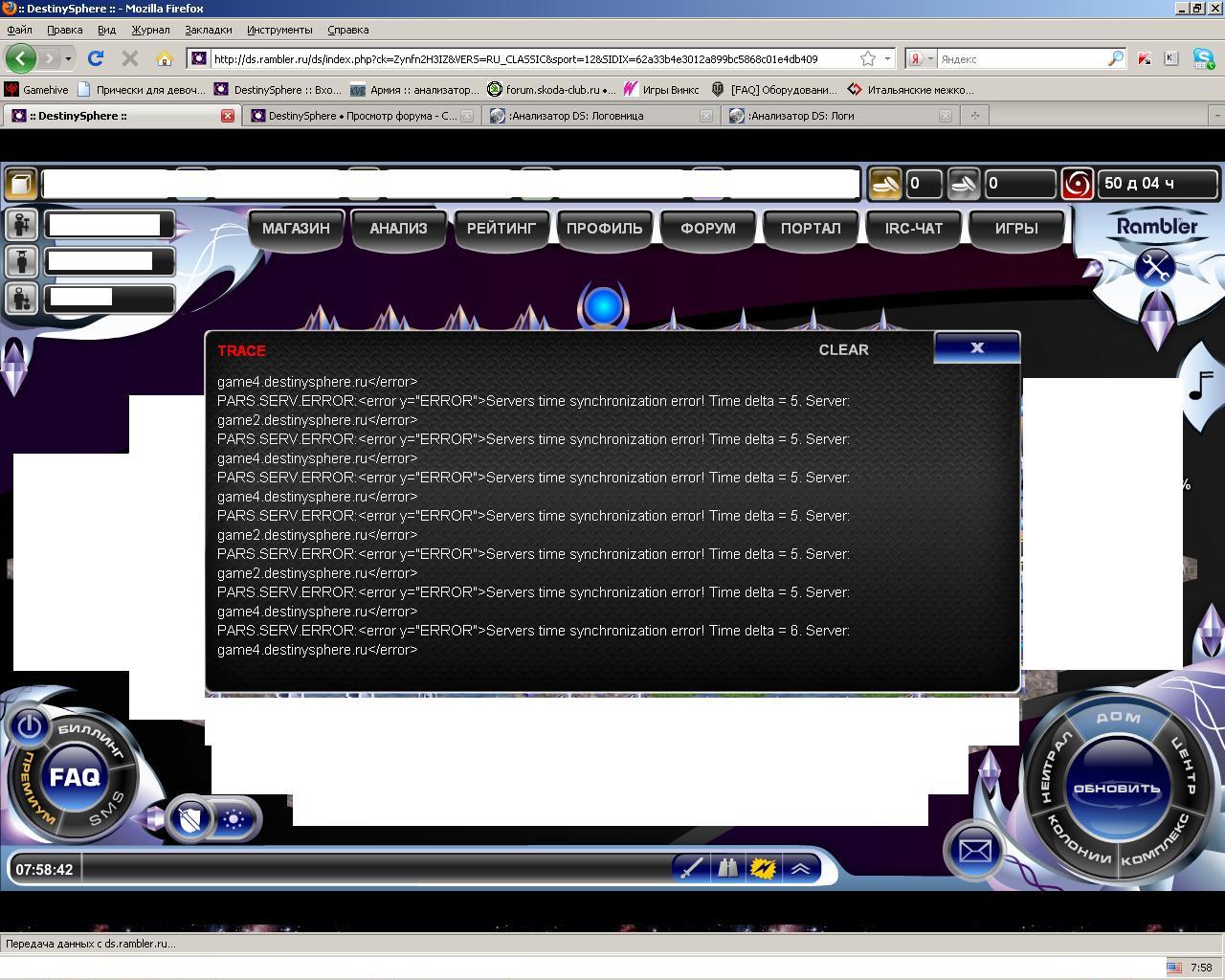Bookmark page with the star icon
The width and height of the screenshot is (1225, 980).
point(867,58)
